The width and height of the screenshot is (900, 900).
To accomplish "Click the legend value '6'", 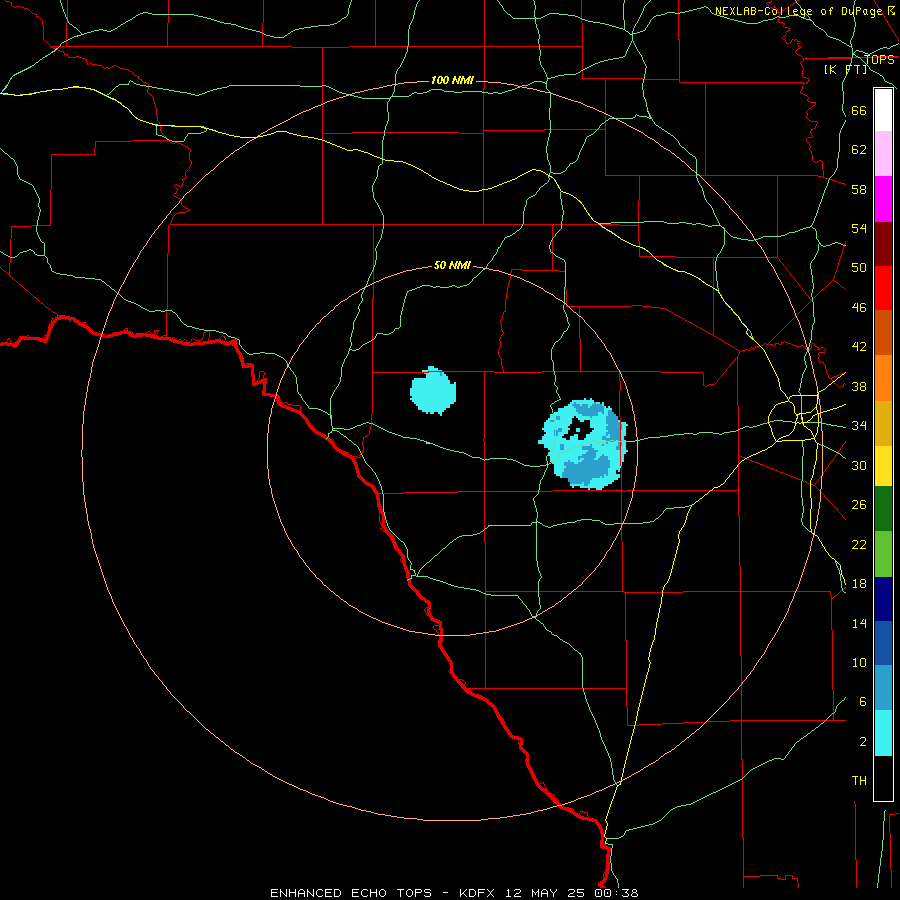I will point(862,702).
